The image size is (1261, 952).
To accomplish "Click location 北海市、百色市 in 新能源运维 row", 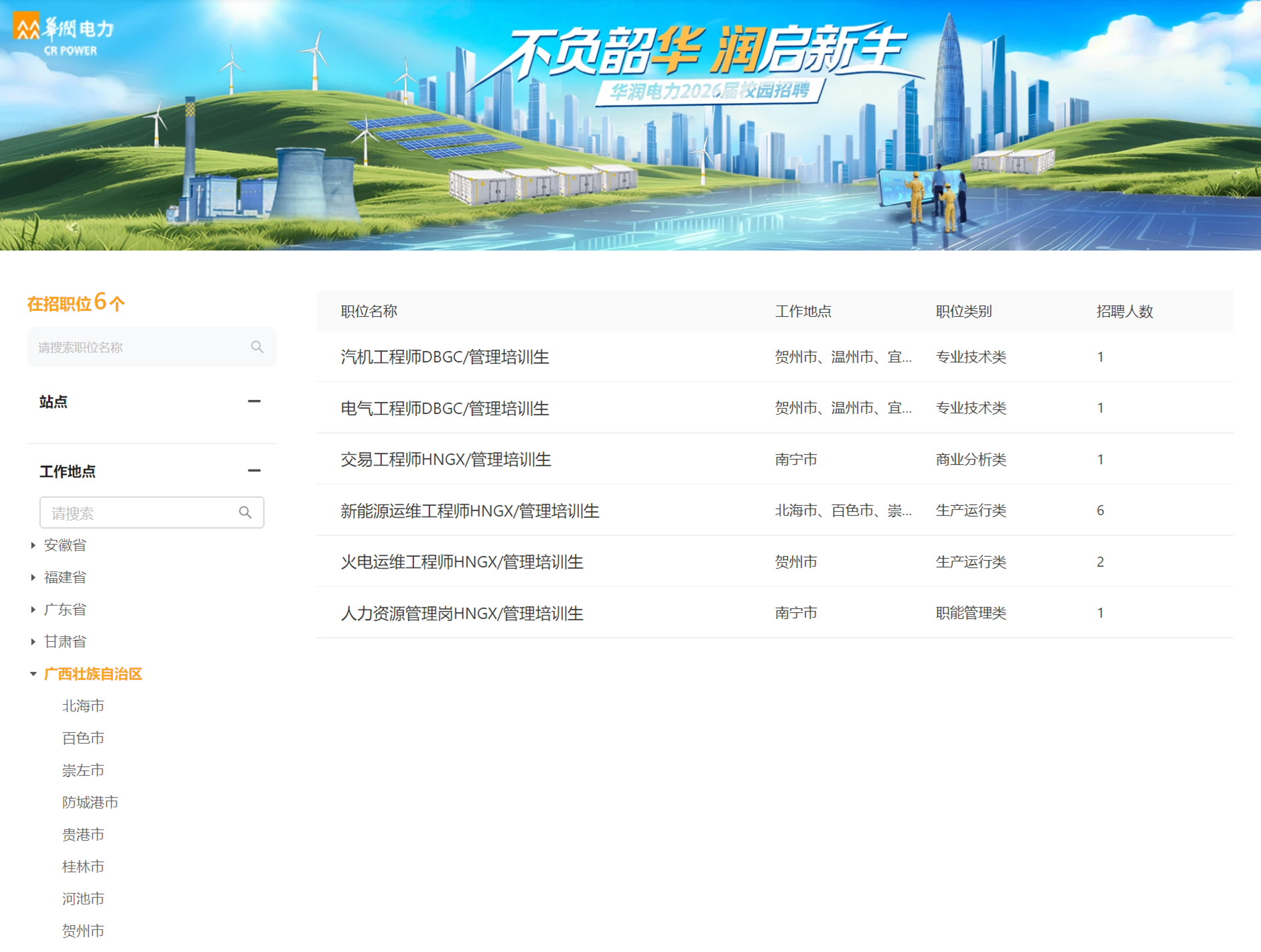I will [x=843, y=511].
